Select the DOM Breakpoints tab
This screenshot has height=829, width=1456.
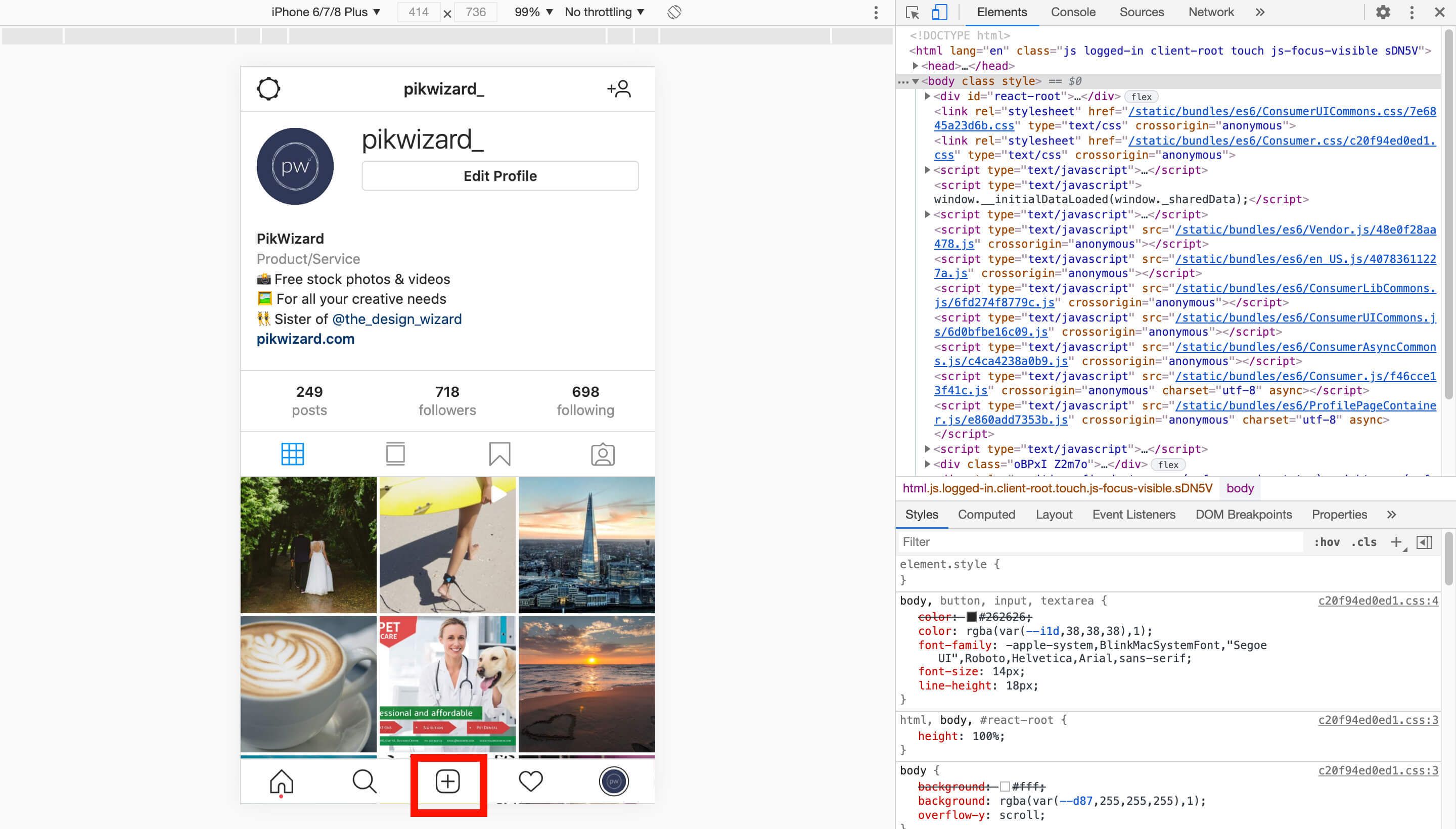(1243, 515)
